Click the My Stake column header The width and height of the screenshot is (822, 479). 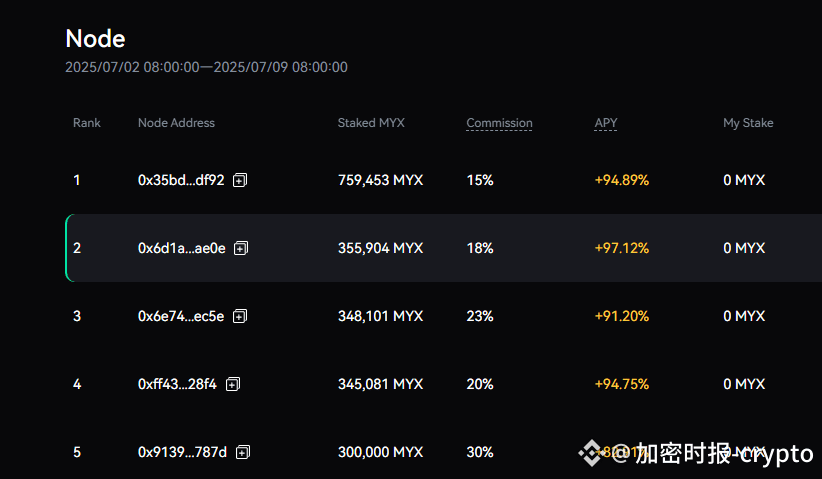coord(748,123)
